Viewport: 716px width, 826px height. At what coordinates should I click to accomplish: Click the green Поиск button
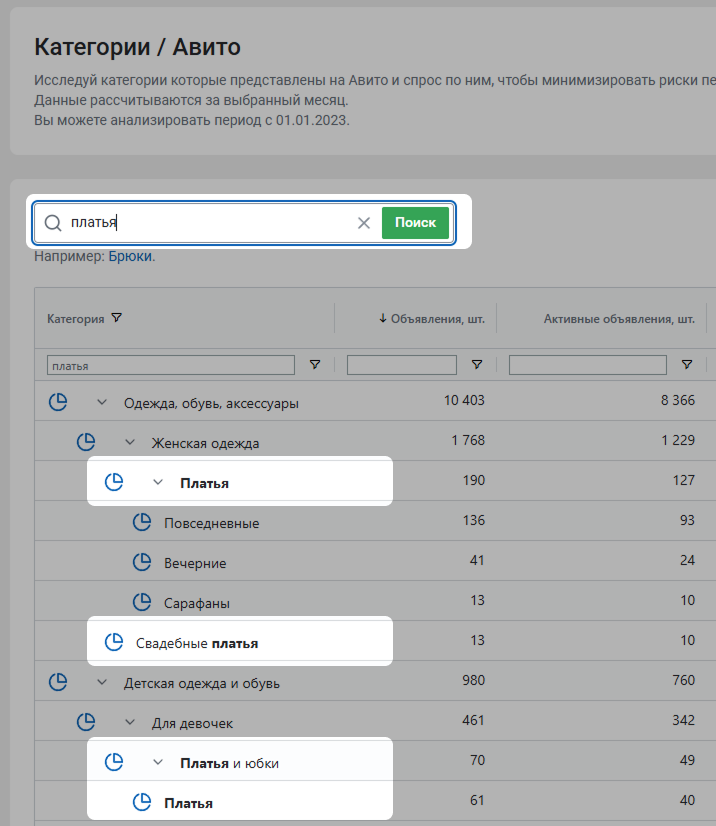click(x=415, y=223)
